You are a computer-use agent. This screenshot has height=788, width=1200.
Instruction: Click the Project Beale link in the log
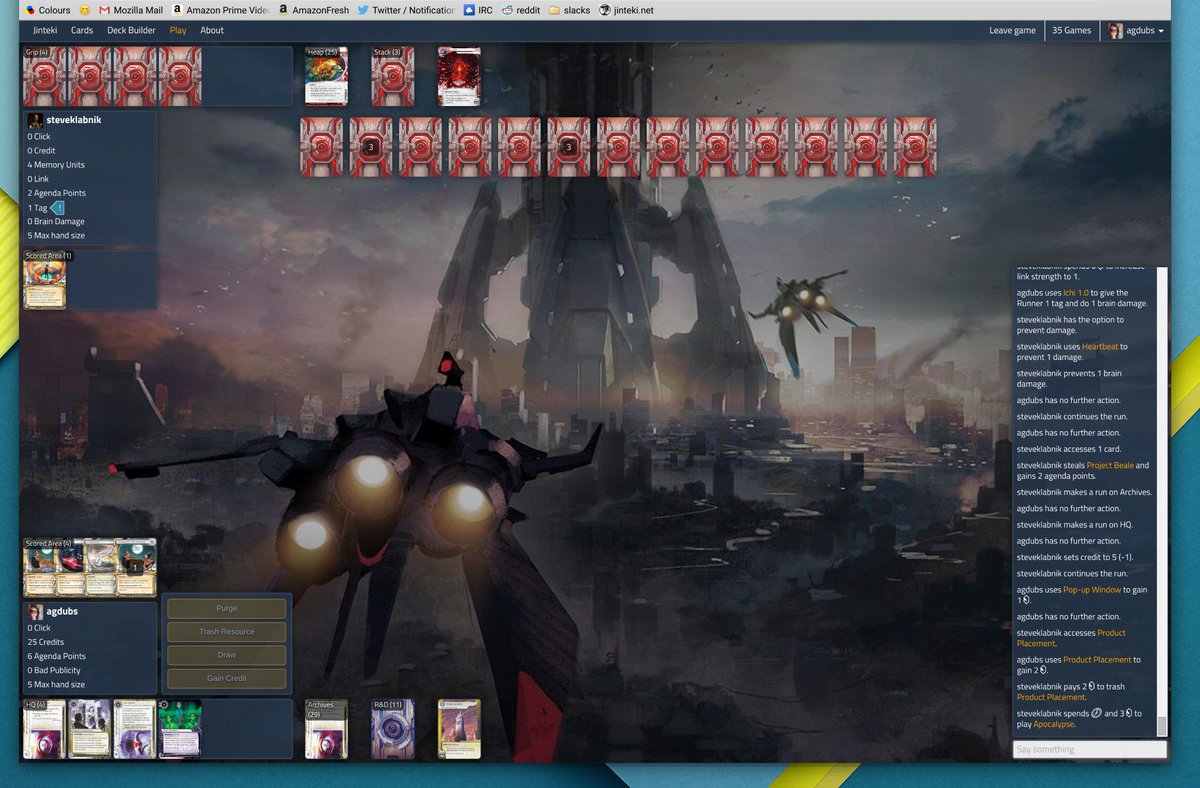pos(1110,465)
